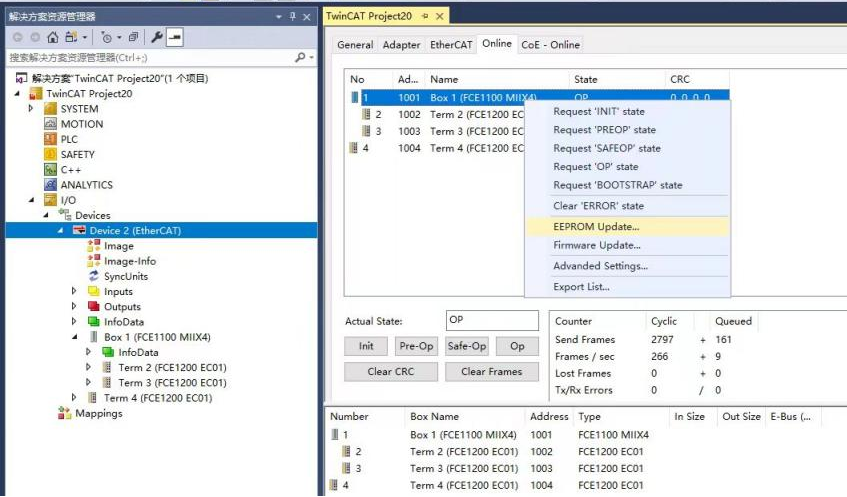Collapse the TwinCAT Project20 tree node

pyautogui.click(x=17, y=93)
